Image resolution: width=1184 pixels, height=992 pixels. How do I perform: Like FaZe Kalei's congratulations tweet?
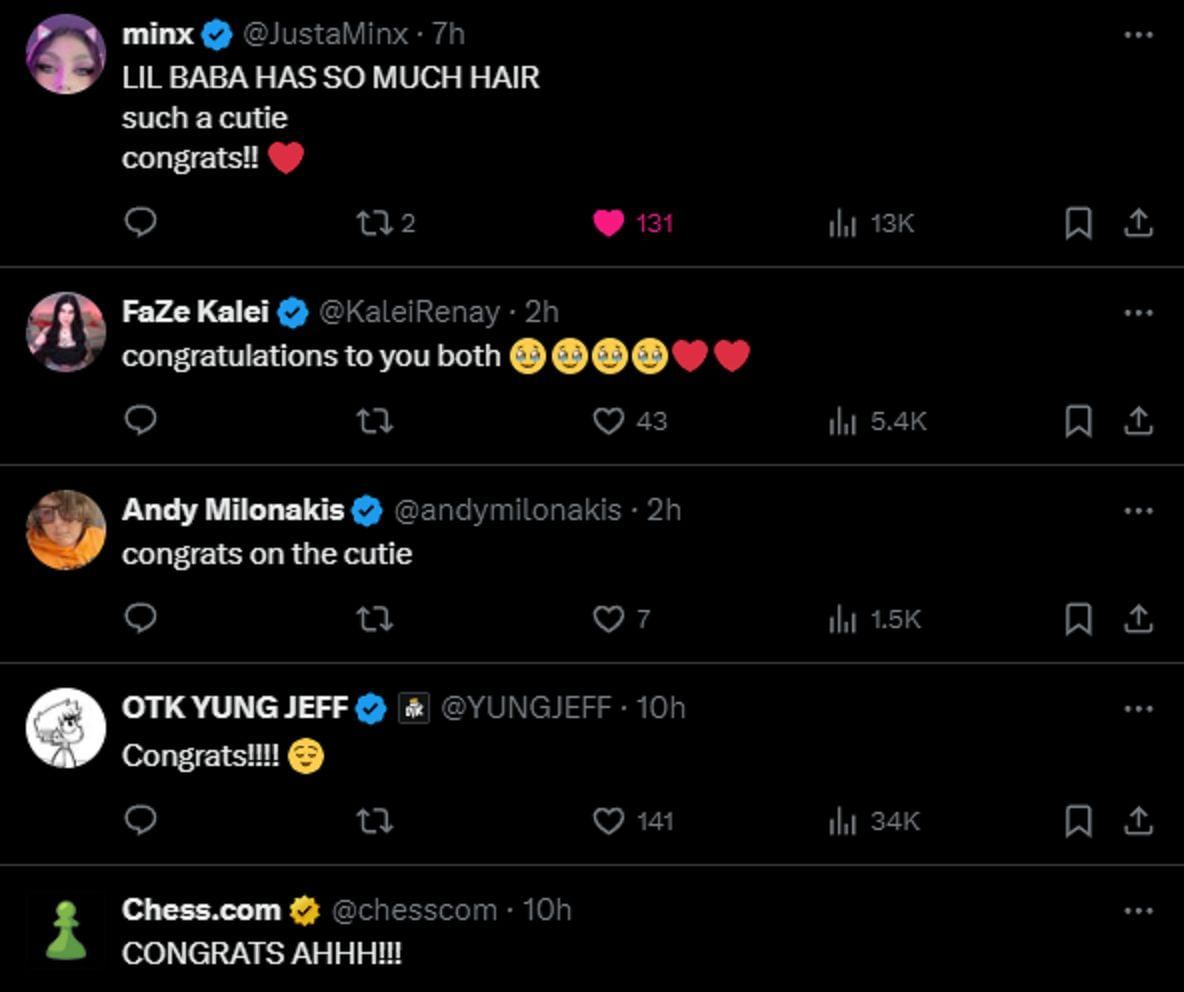pos(609,421)
